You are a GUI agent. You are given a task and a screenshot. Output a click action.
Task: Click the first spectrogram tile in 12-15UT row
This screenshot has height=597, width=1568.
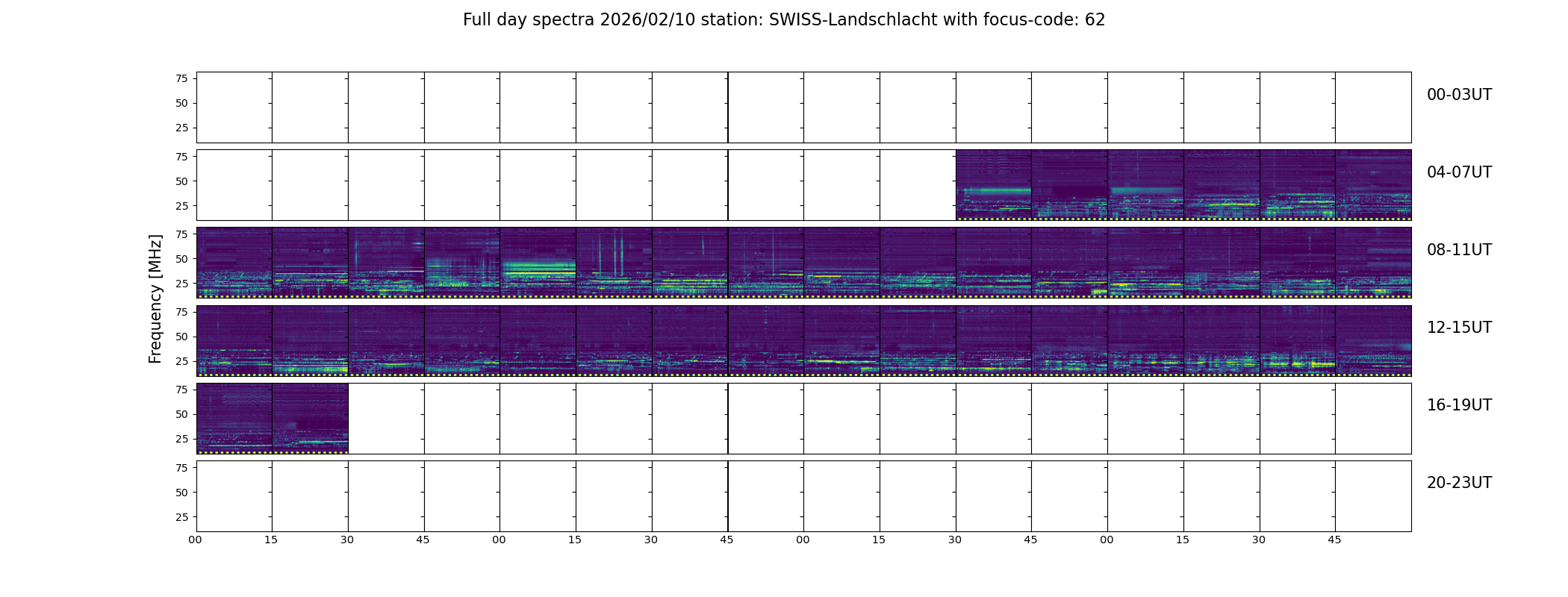234,340
